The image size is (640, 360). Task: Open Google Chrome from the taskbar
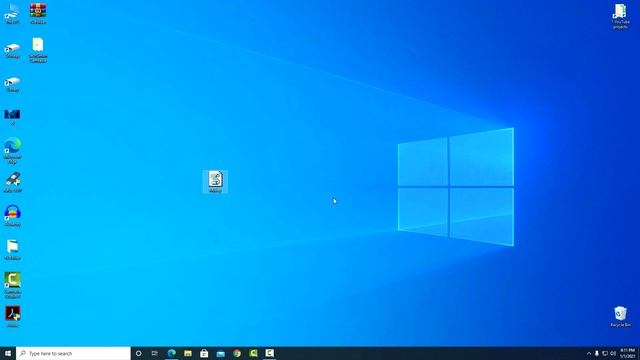pyautogui.click(x=237, y=353)
